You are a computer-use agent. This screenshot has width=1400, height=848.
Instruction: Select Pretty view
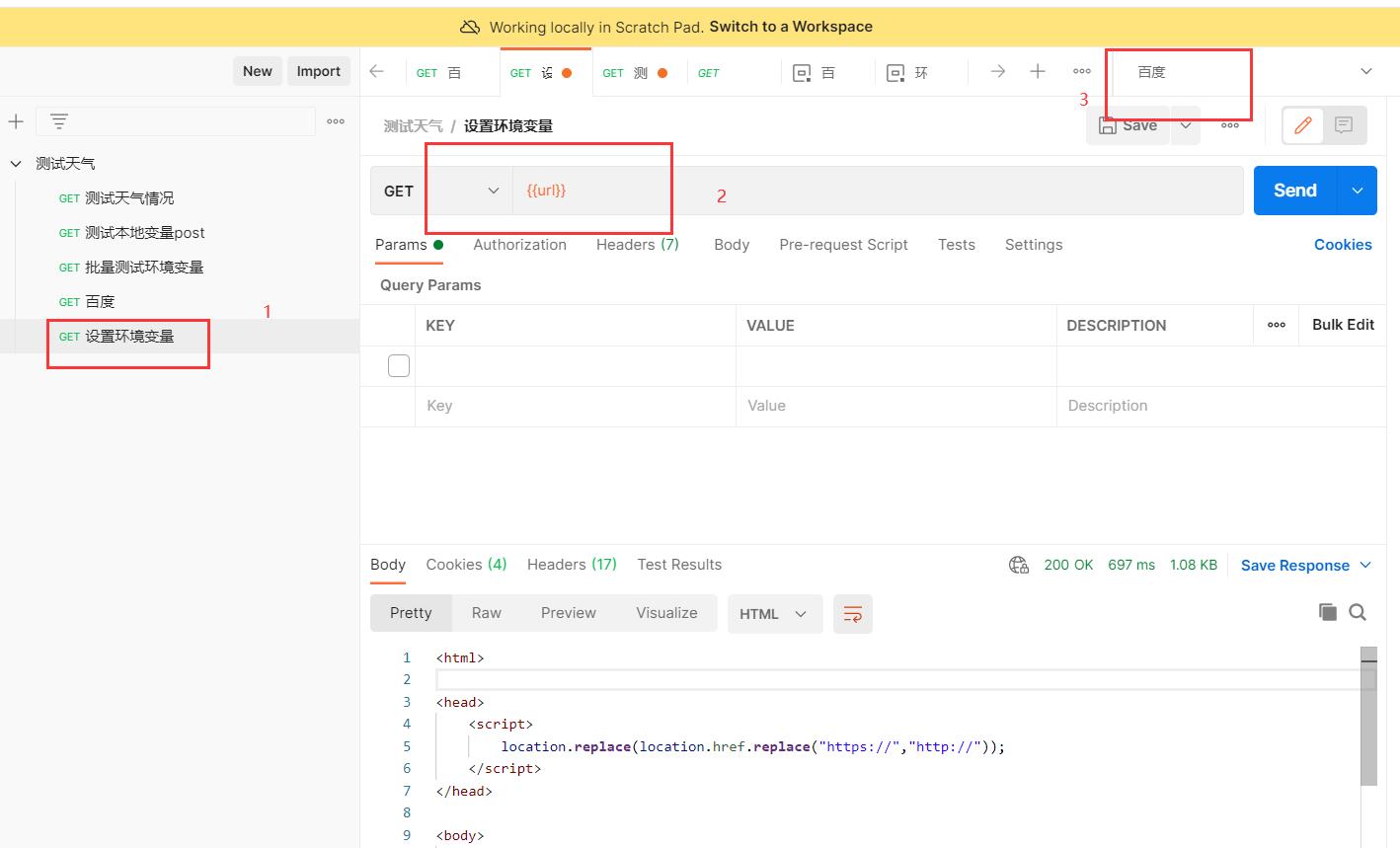coord(411,613)
